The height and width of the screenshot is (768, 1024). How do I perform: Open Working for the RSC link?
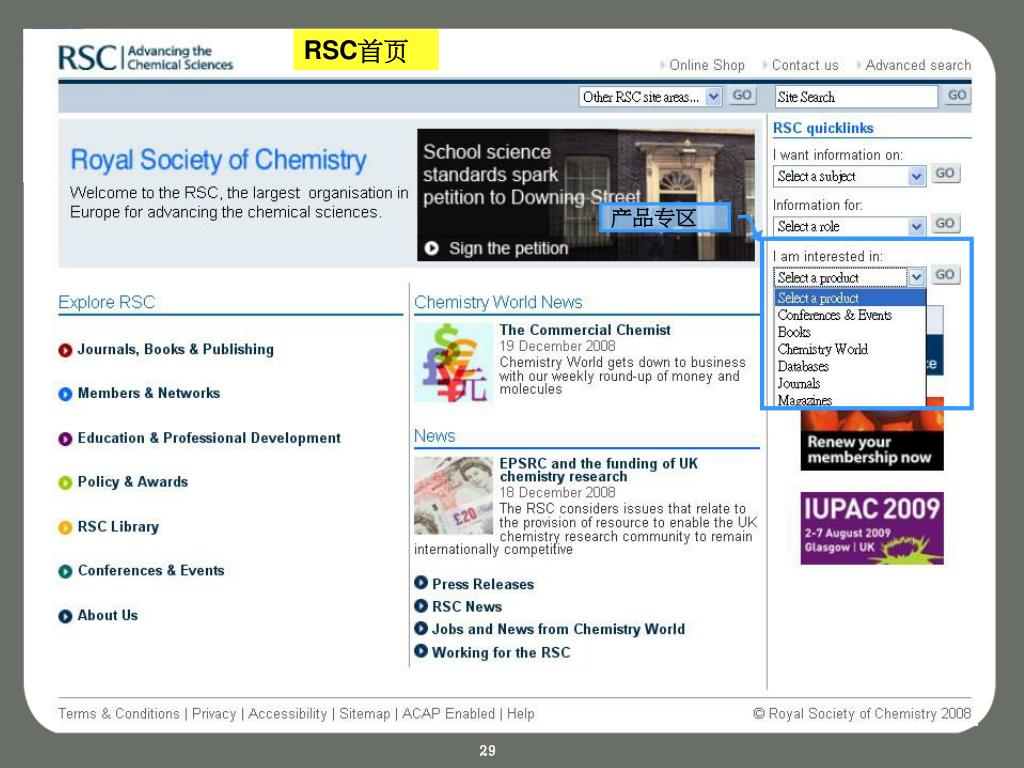(501, 652)
